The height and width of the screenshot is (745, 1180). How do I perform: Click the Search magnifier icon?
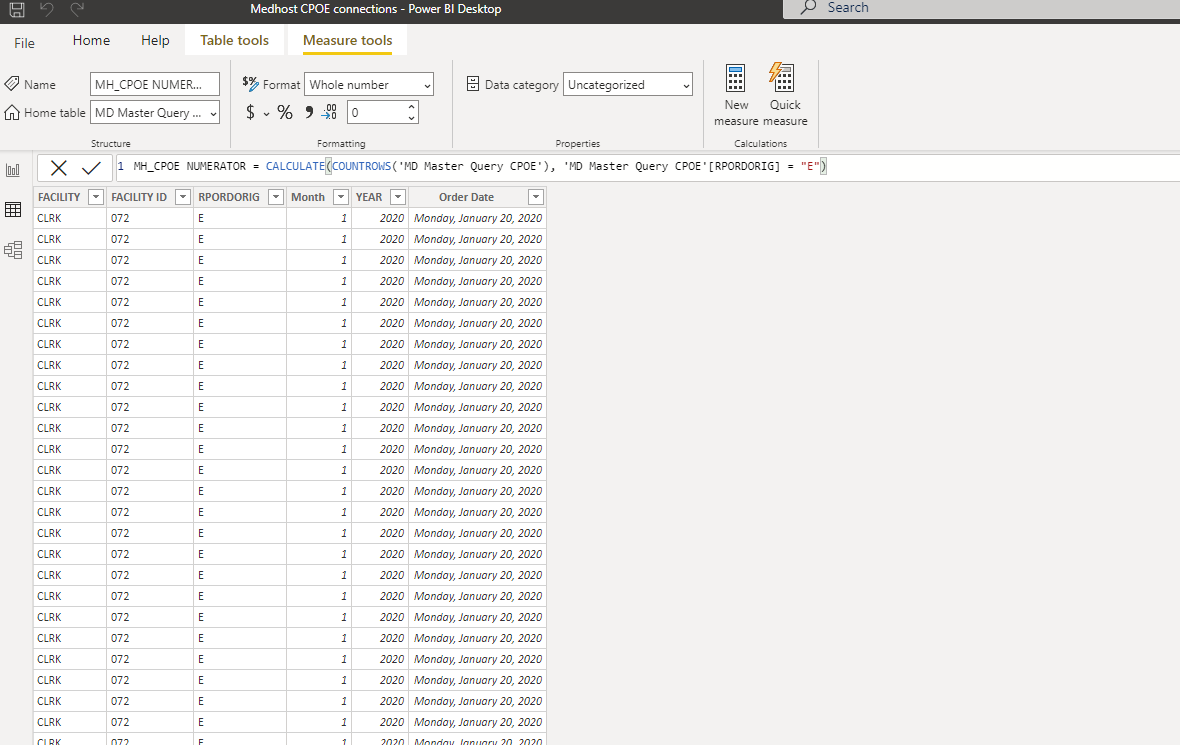point(808,8)
